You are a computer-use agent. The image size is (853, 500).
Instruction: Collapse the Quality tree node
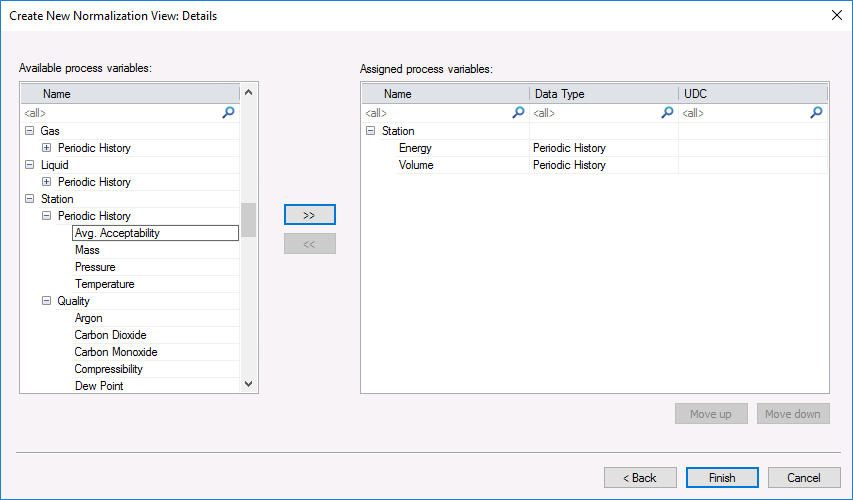(x=47, y=300)
